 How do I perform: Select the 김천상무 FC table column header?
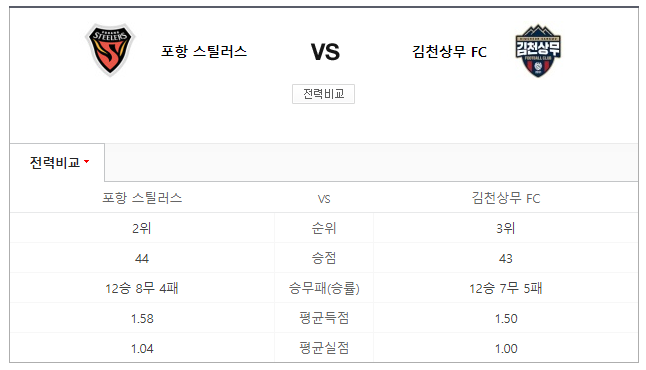tap(506, 198)
